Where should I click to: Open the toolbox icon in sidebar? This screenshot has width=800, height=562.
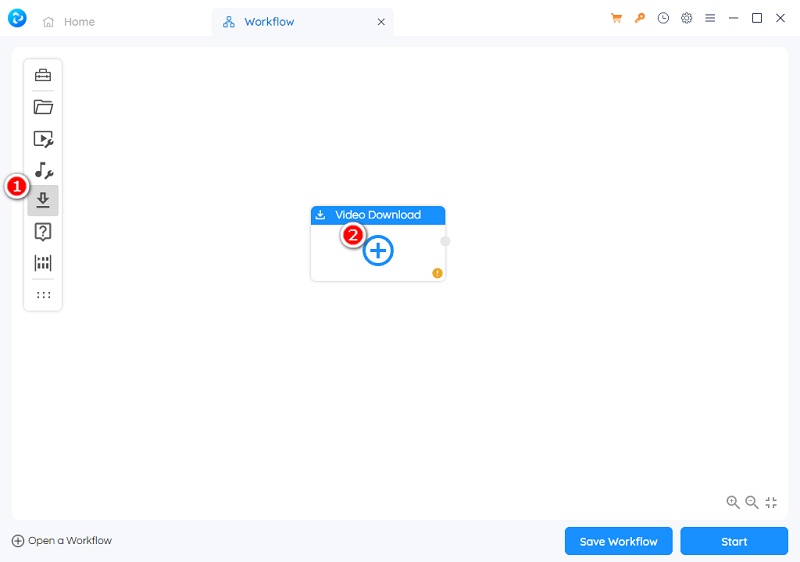point(43,75)
